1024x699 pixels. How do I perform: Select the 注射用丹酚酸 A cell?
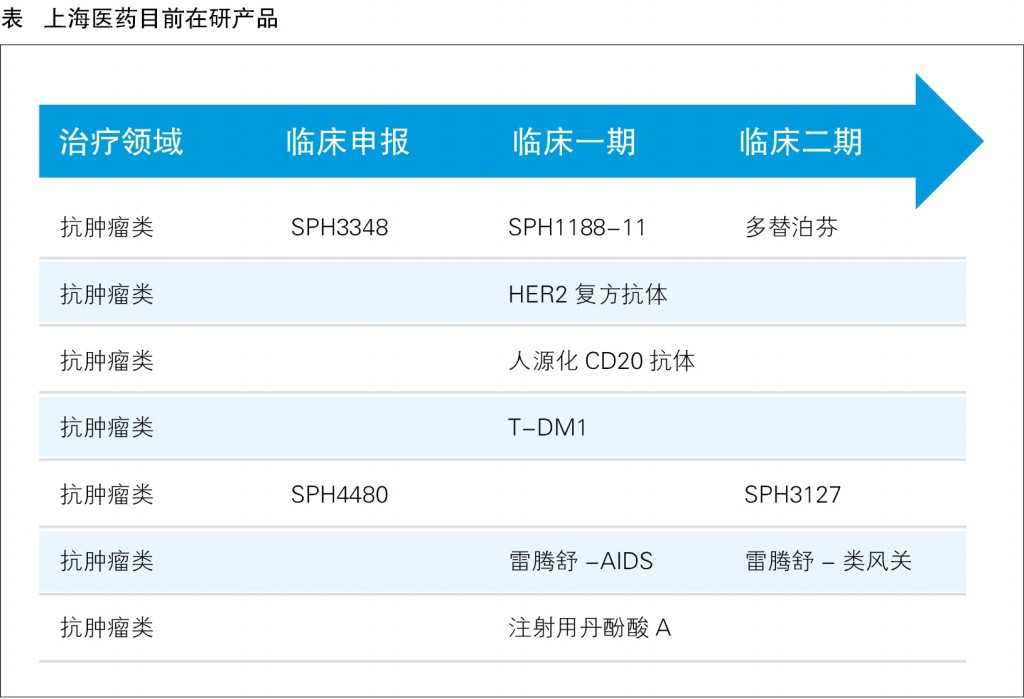coord(590,628)
